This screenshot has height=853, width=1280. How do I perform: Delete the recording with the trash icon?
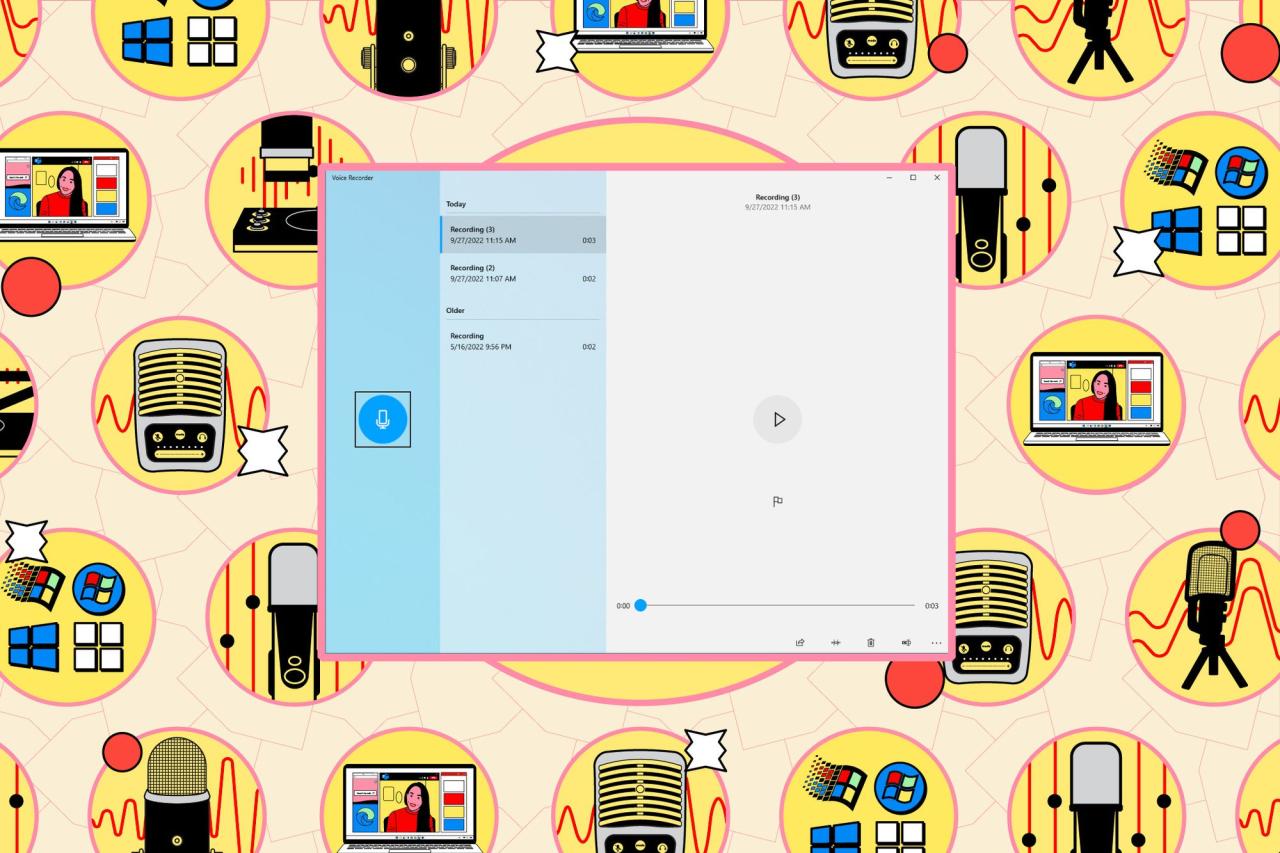[x=870, y=642]
